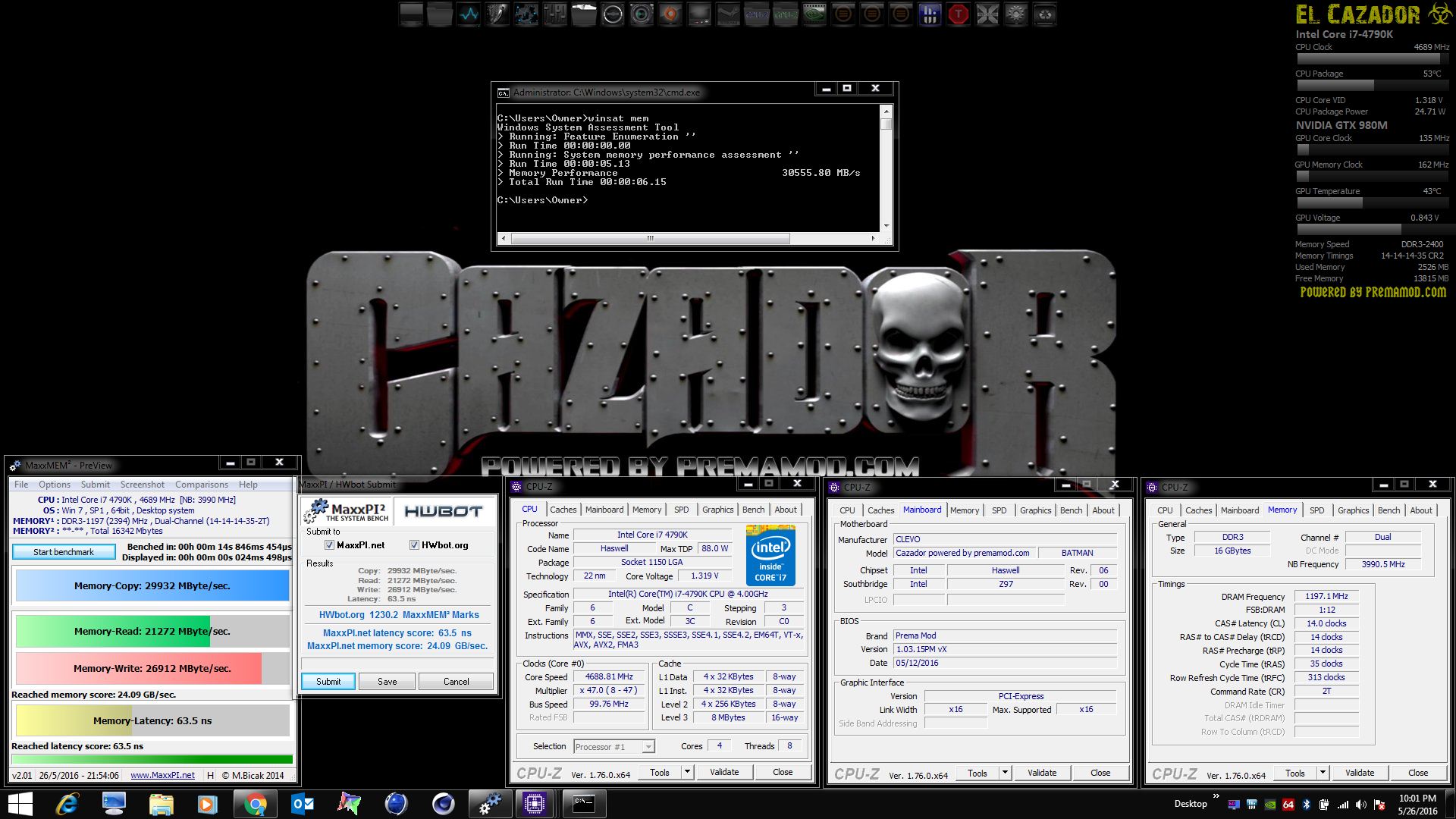Screen dimensions: 1456x819
Task: Click Validate in left CPU-Z window
Action: (x=724, y=772)
